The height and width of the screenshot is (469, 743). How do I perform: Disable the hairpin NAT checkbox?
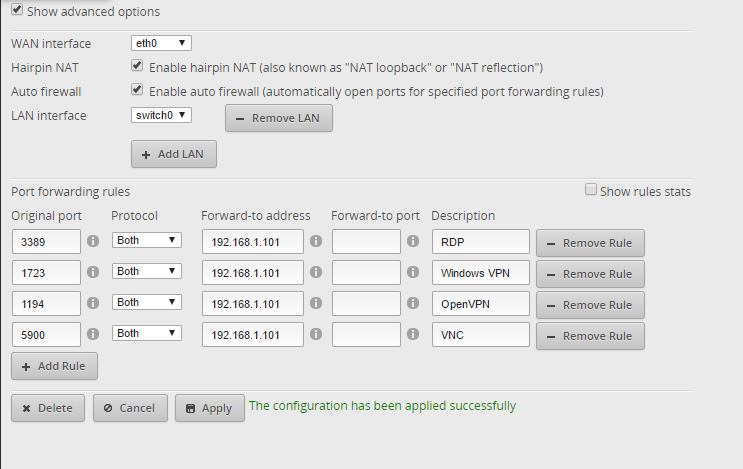[137, 67]
